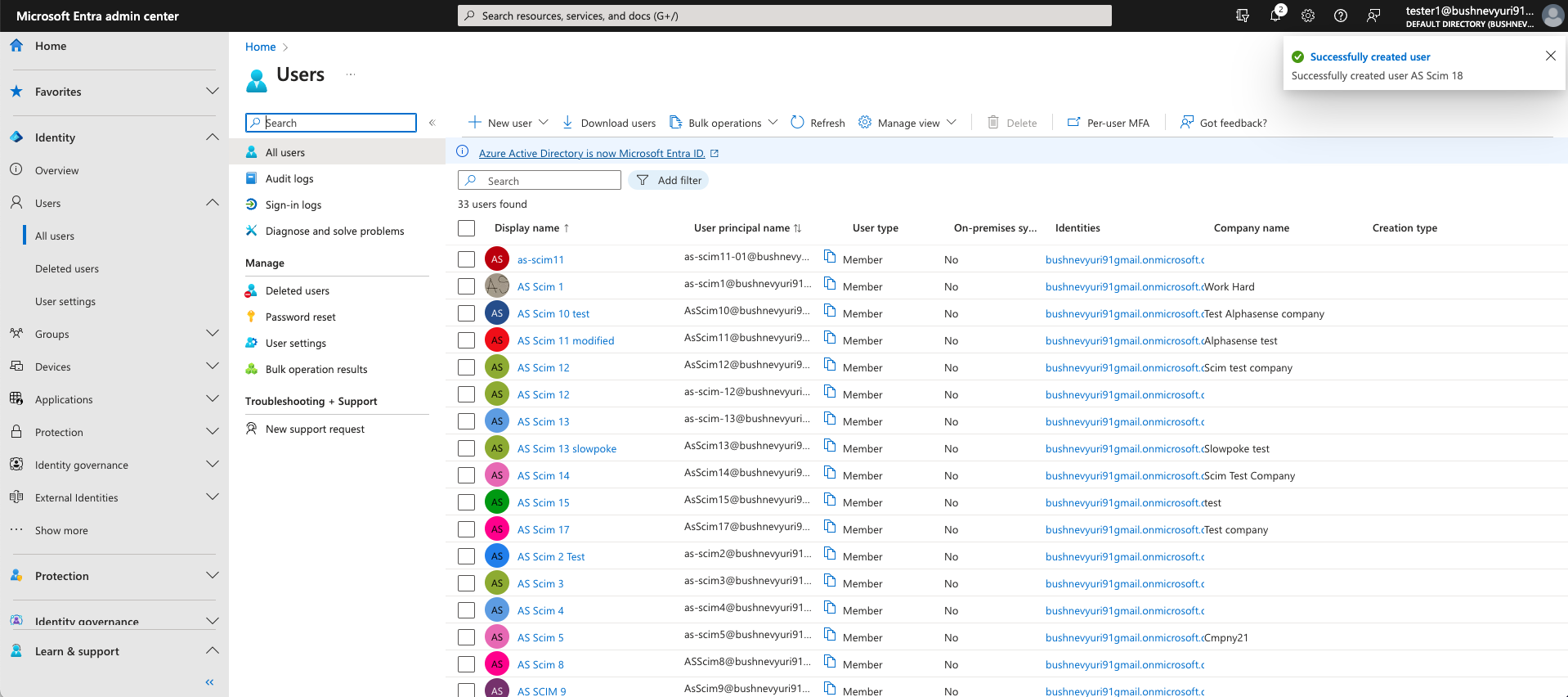Screen dimensions: 1568x697
Task: Copy the UPN for AS Scim 17
Action: [830, 527]
